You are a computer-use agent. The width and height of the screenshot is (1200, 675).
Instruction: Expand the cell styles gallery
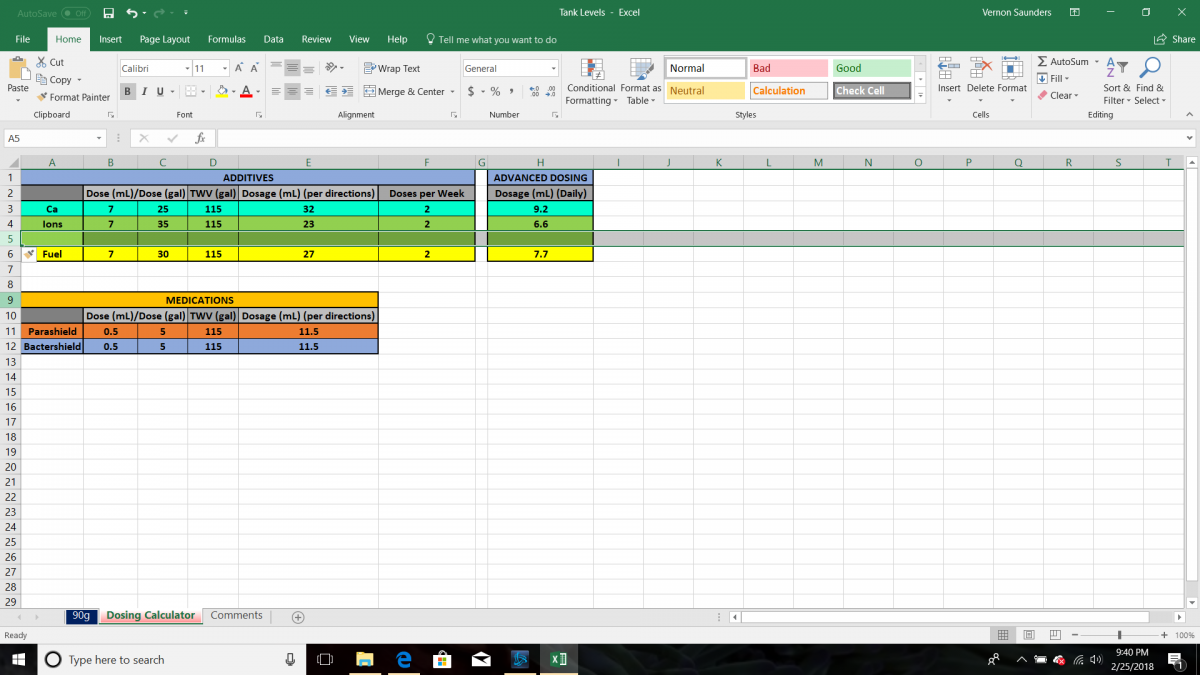click(920, 96)
